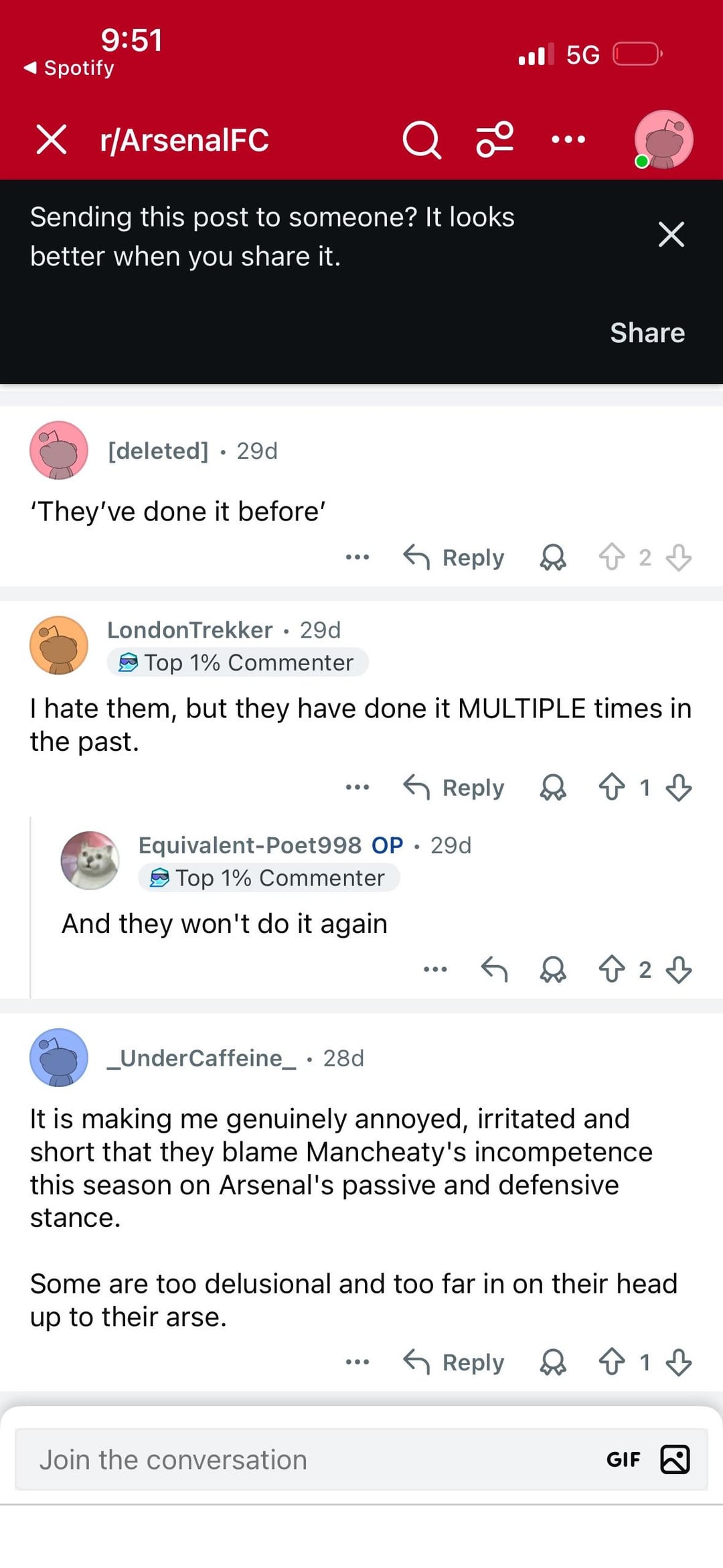
Task: Tap Share in the banner
Action: pyautogui.click(x=647, y=333)
